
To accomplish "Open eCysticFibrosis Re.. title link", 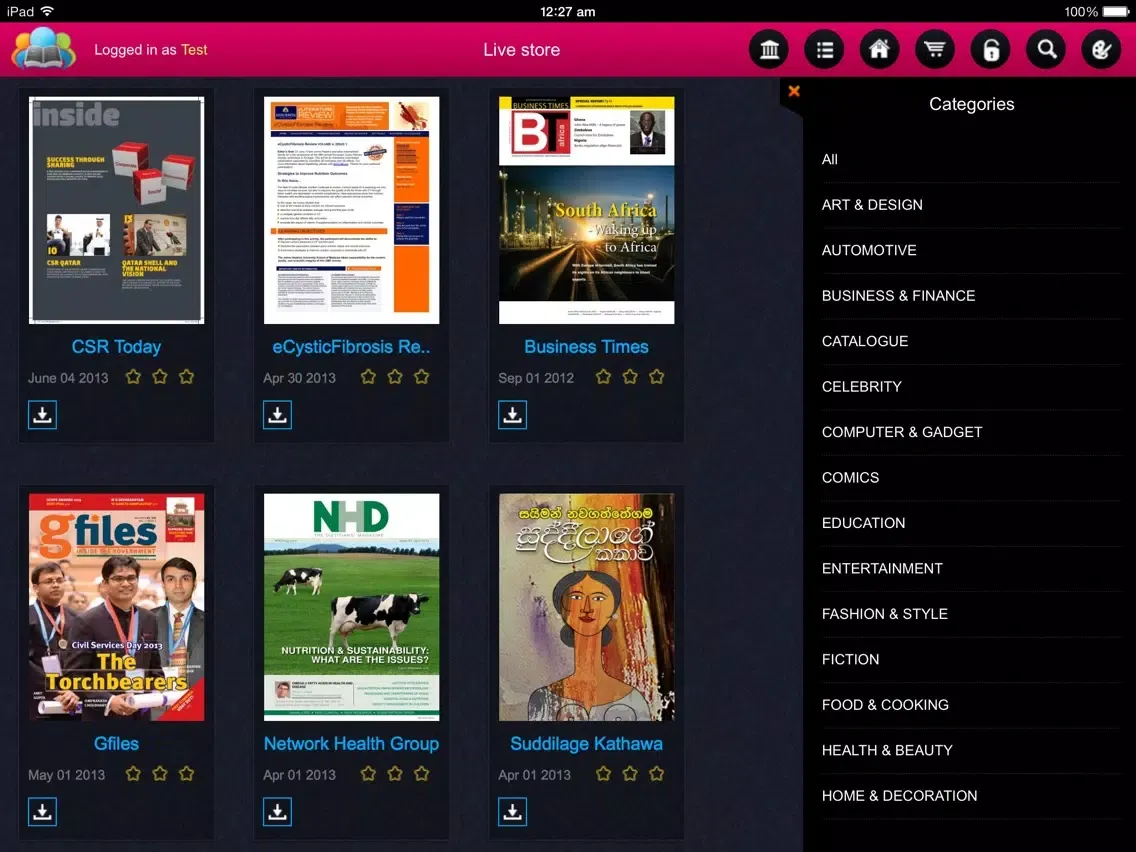I will click(351, 347).
